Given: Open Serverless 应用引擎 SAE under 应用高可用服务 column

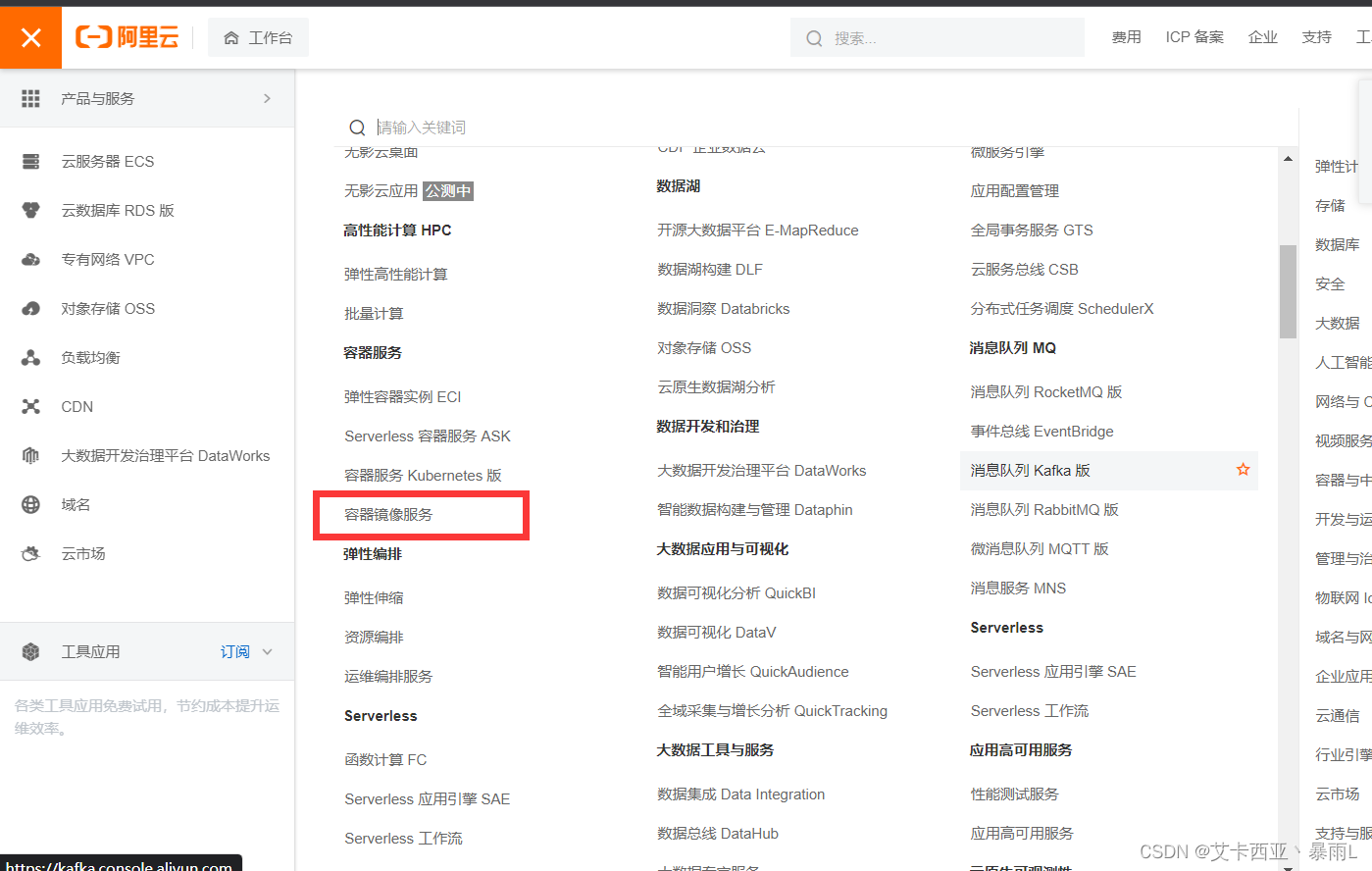Looking at the screenshot, I should pos(1053,671).
